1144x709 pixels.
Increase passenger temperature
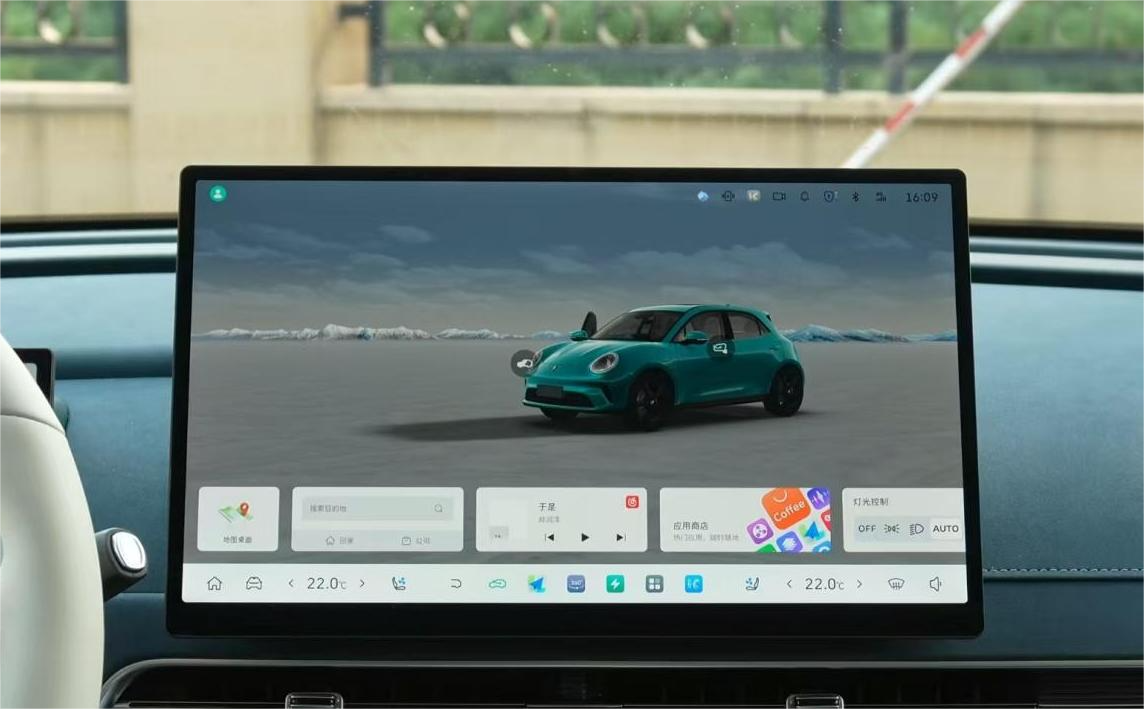pos(859,584)
